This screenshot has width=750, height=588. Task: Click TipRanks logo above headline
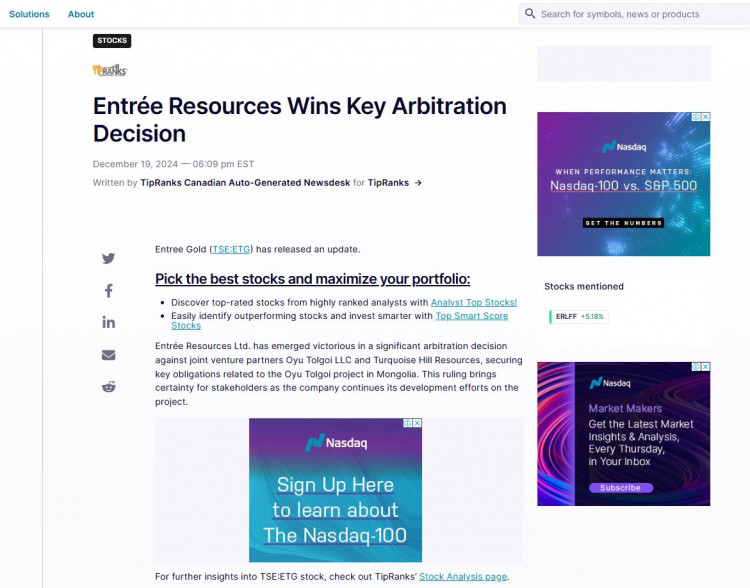(110, 70)
